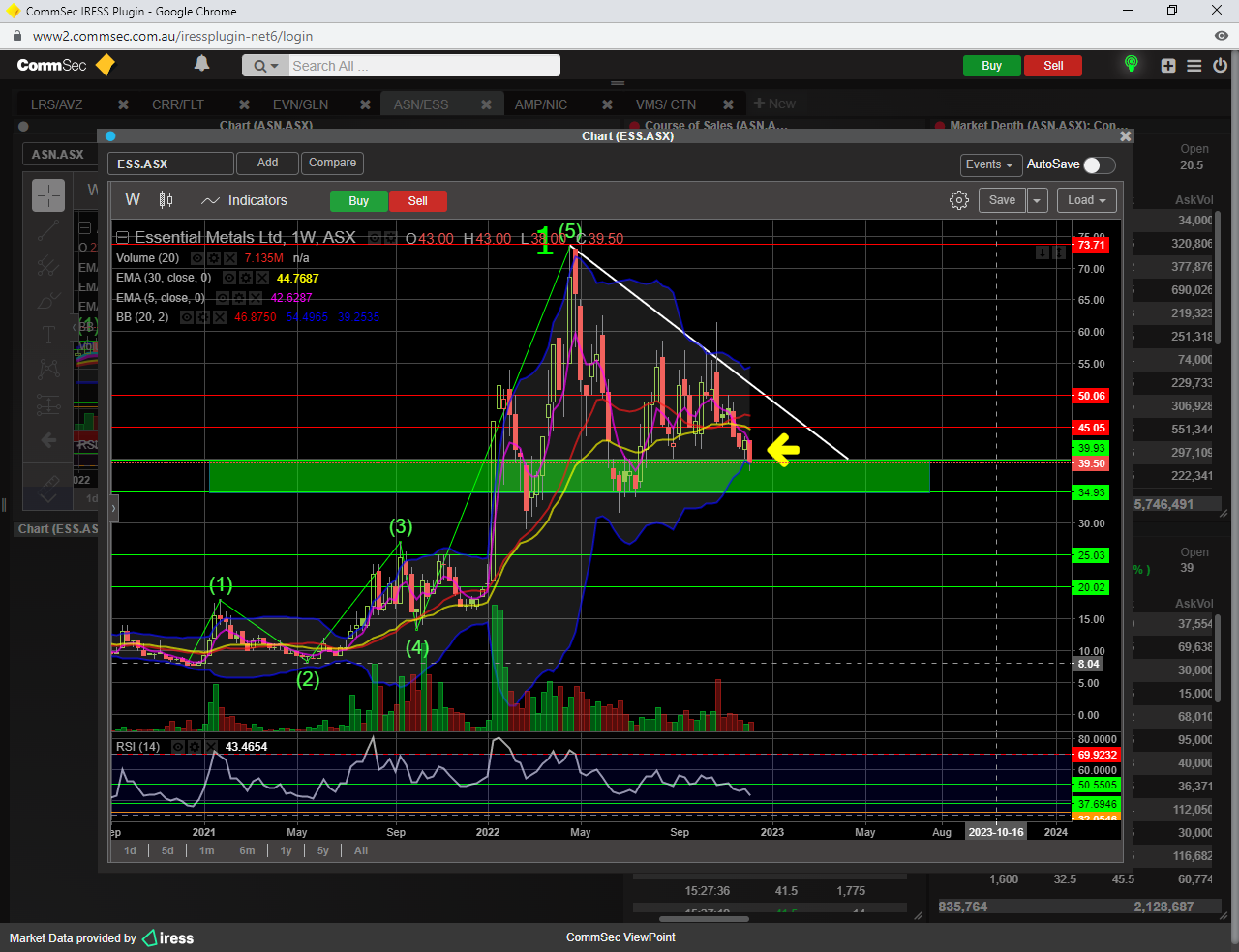1239x952 pixels.
Task: Expand the chart drawing tools side panel
Action: [113, 508]
